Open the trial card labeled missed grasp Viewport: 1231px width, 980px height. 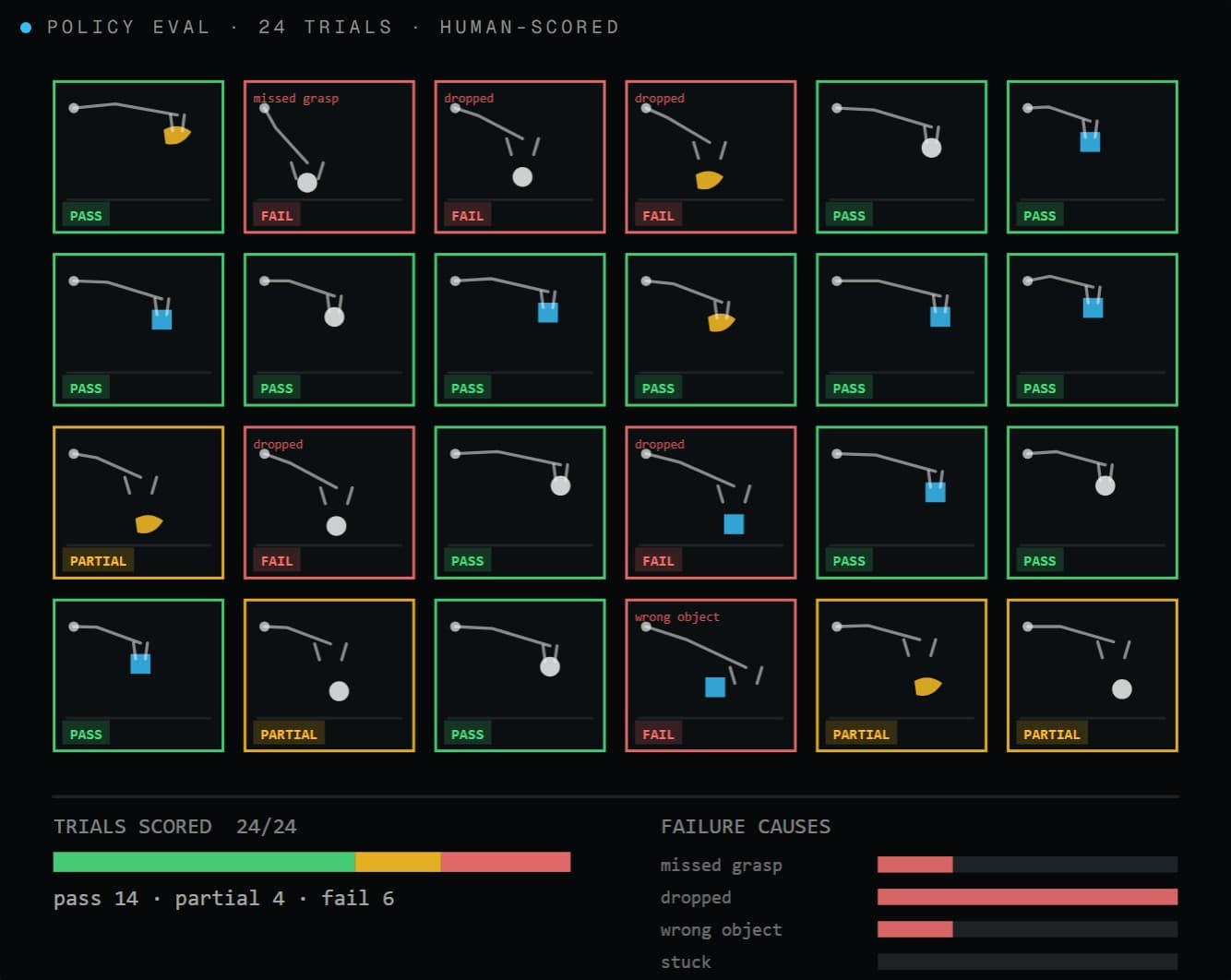click(329, 157)
